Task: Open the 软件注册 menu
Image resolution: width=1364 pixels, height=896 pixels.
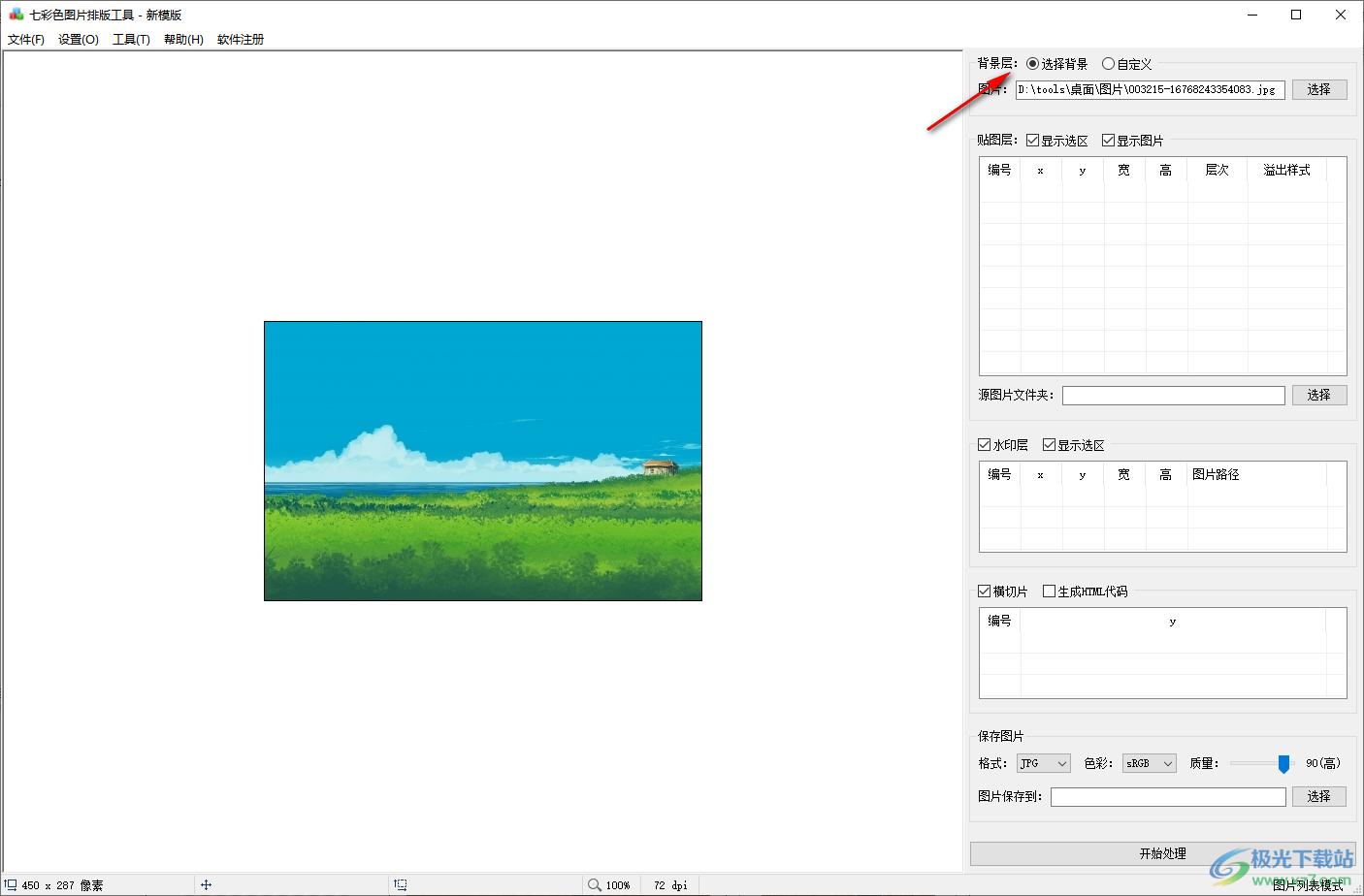Action: tap(241, 40)
